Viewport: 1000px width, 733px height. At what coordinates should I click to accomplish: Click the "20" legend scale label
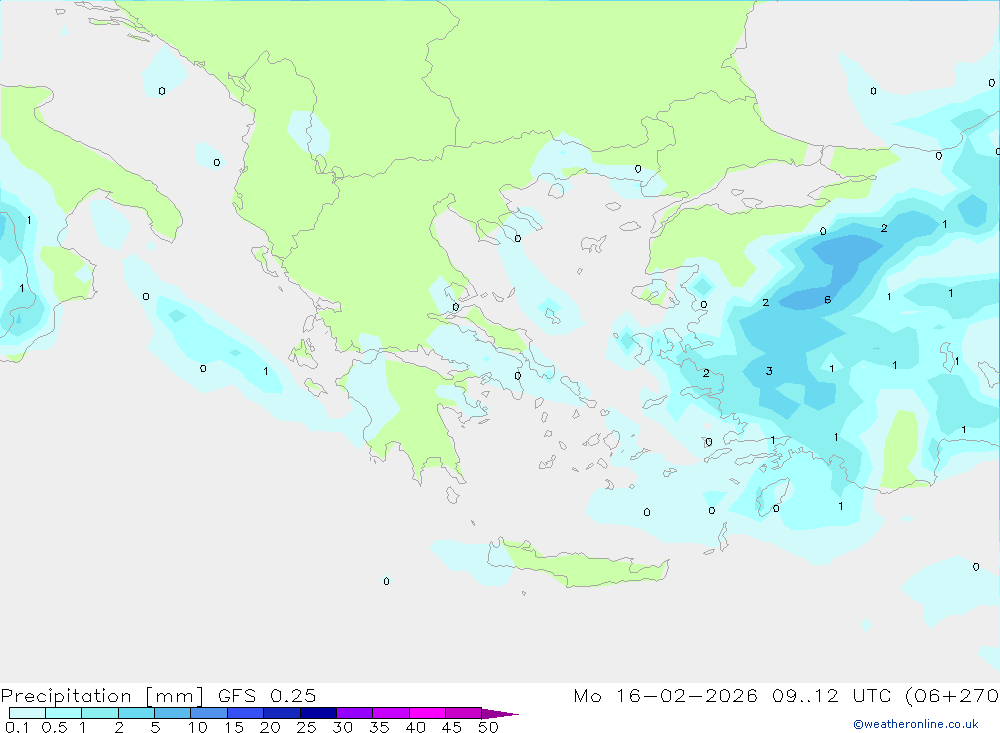click(x=270, y=727)
